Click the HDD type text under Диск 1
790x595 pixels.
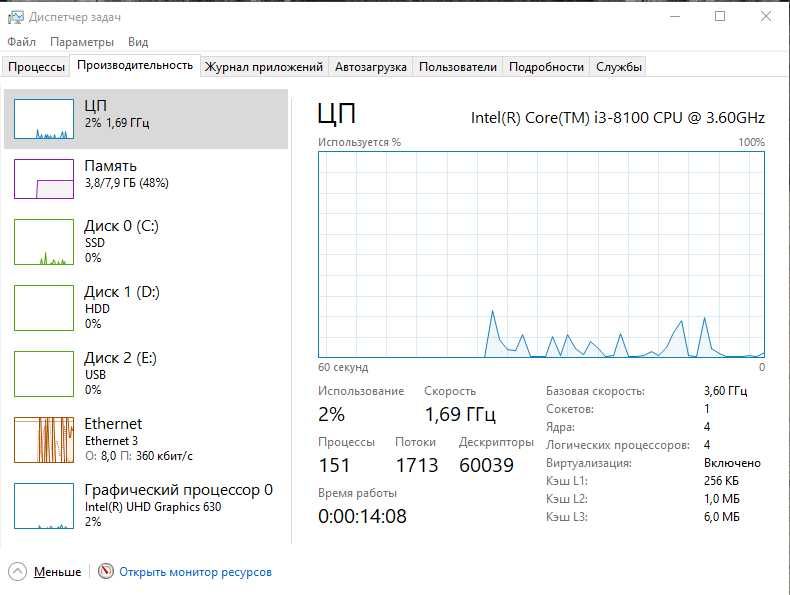pos(97,309)
